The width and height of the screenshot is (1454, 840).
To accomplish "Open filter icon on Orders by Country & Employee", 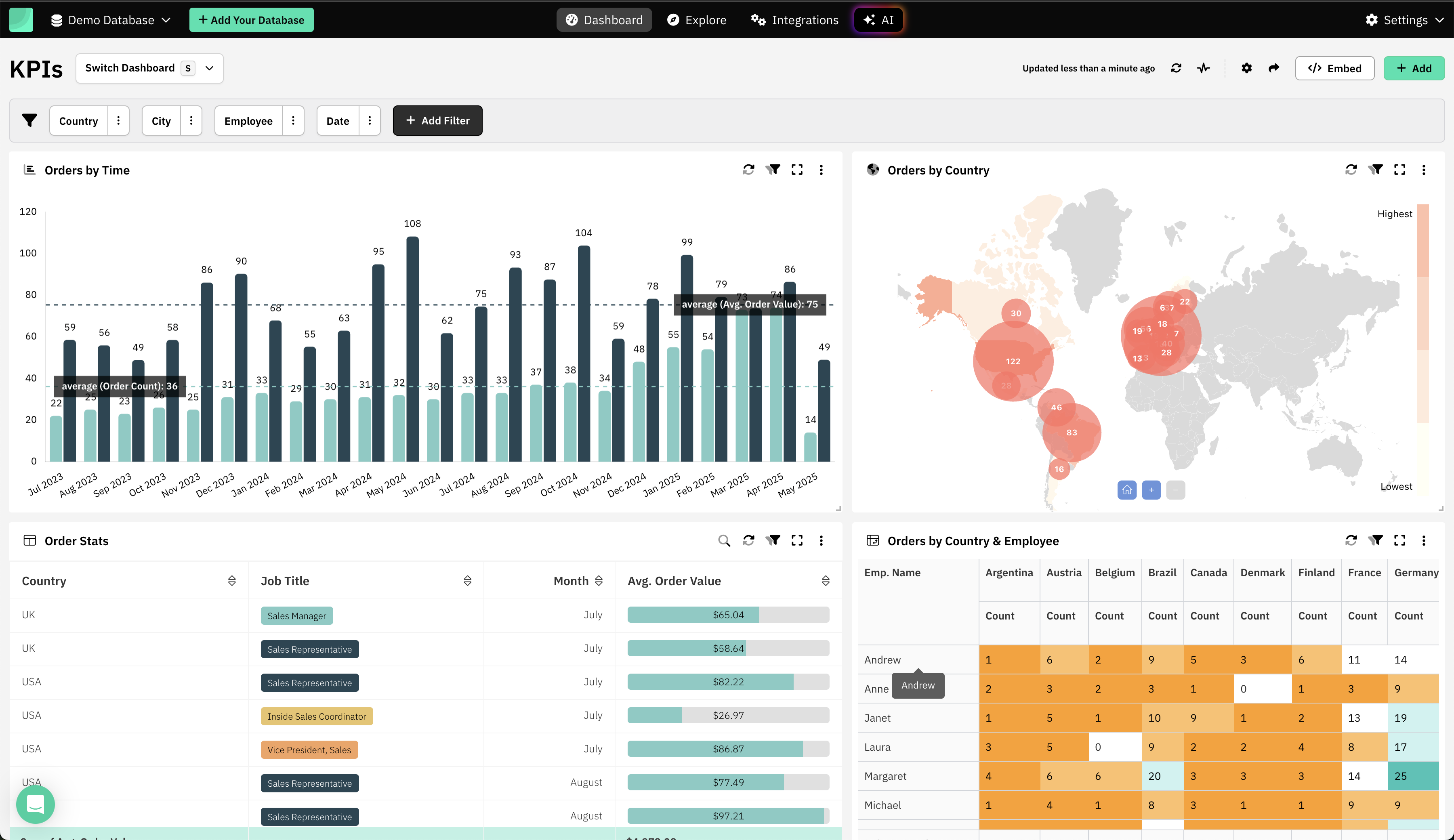I will (1376, 541).
